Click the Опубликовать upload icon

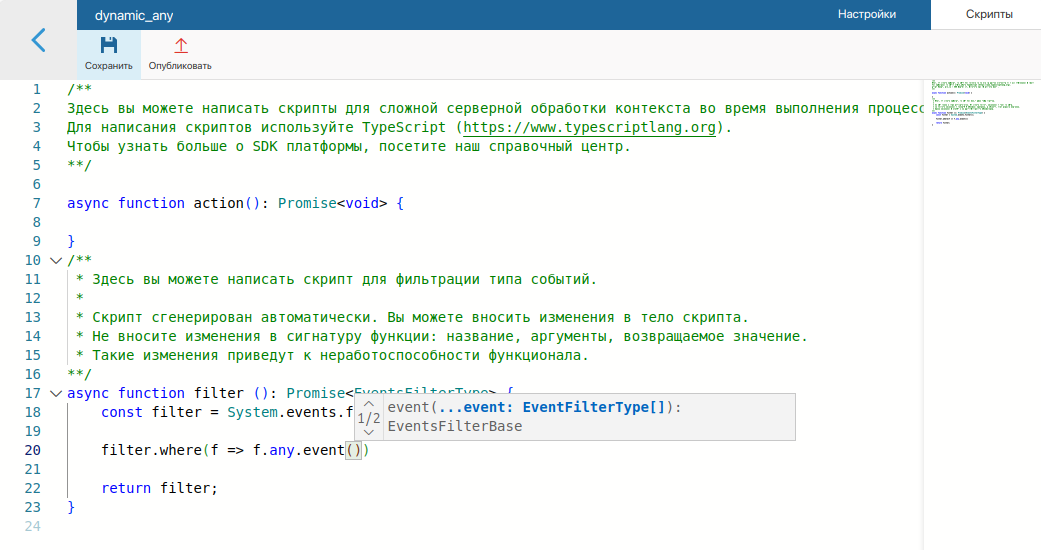click(180, 45)
